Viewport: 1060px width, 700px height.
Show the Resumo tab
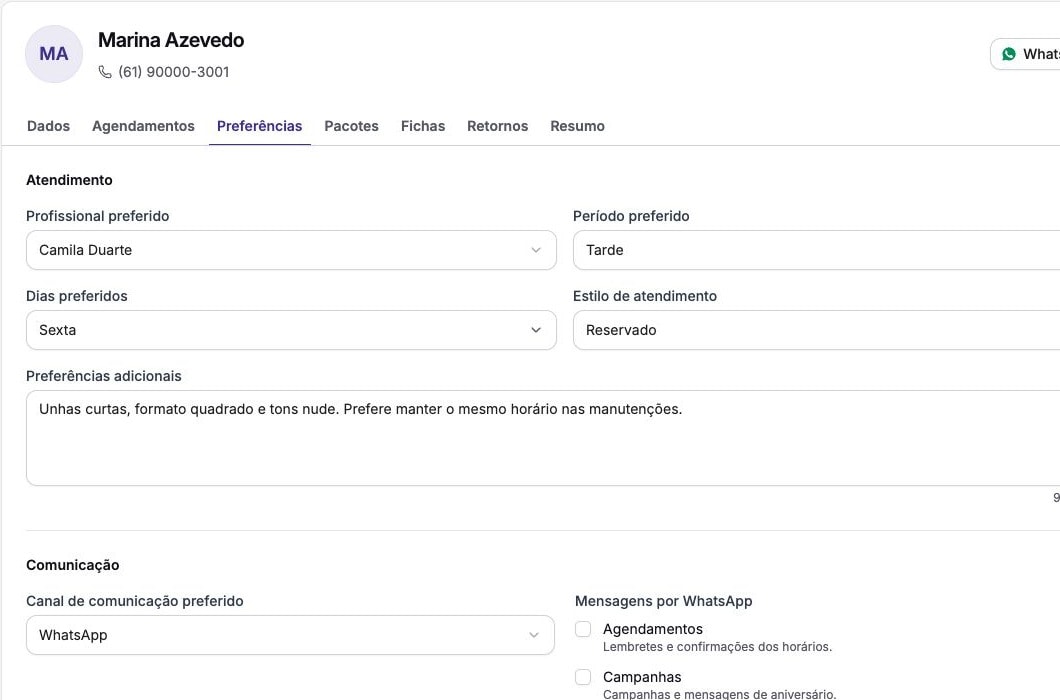(x=577, y=126)
